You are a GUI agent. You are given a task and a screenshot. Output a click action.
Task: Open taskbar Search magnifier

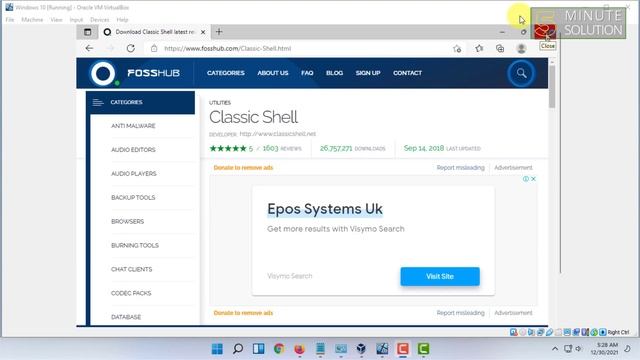coord(238,349)
